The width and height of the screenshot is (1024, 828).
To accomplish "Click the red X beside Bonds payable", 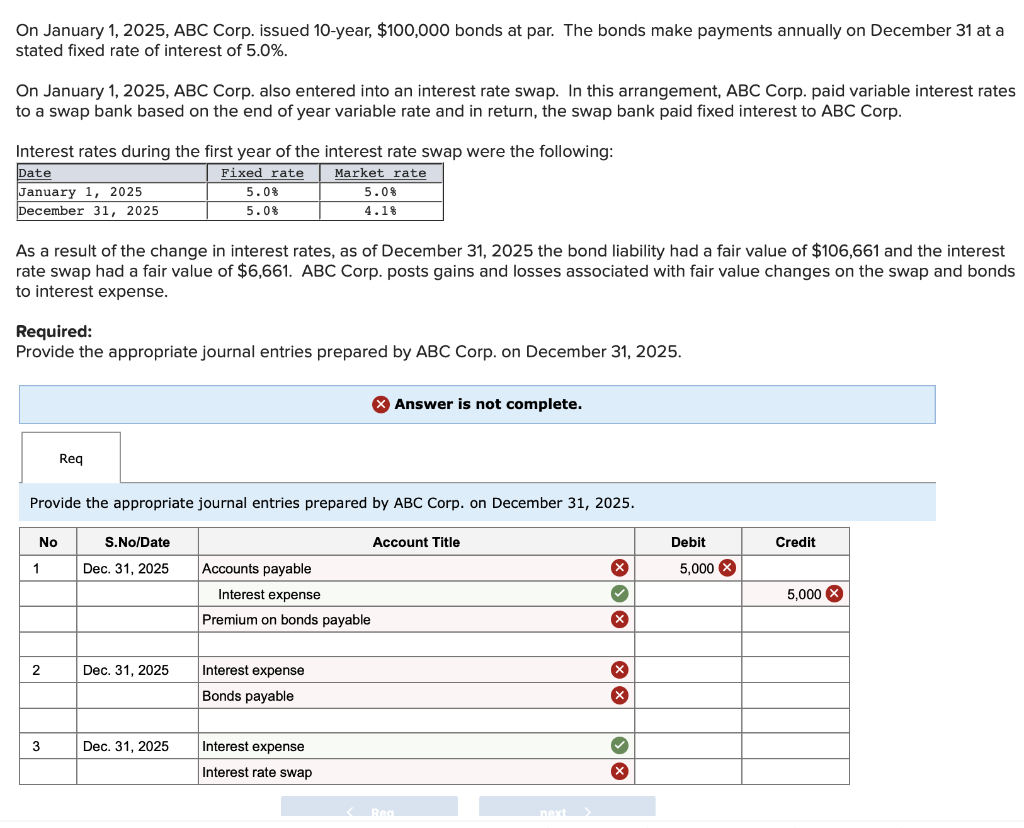I will click(x=618, y=695).
